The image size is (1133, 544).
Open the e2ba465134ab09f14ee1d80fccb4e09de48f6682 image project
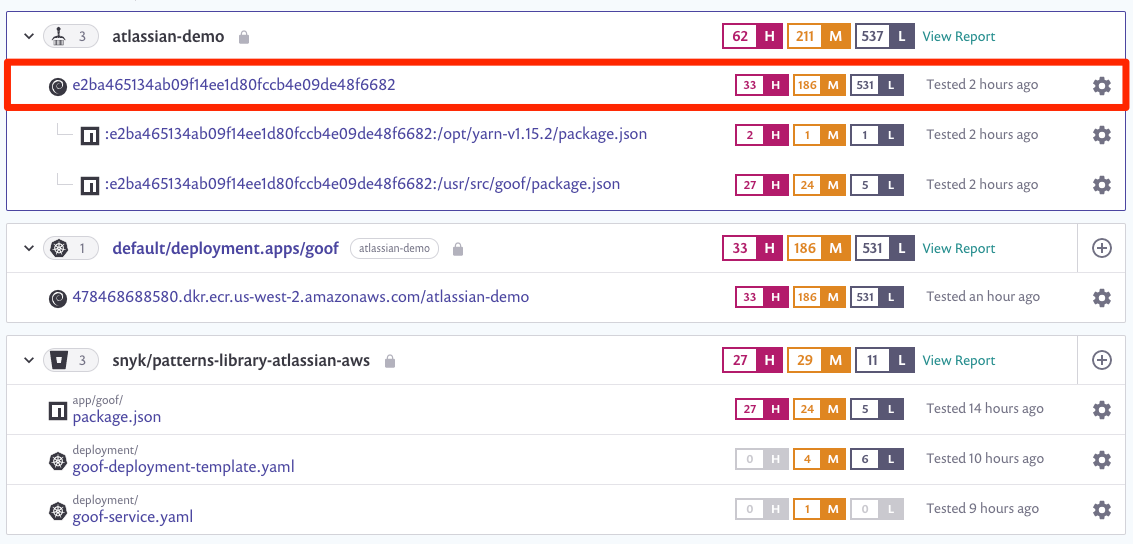(234, 85)
